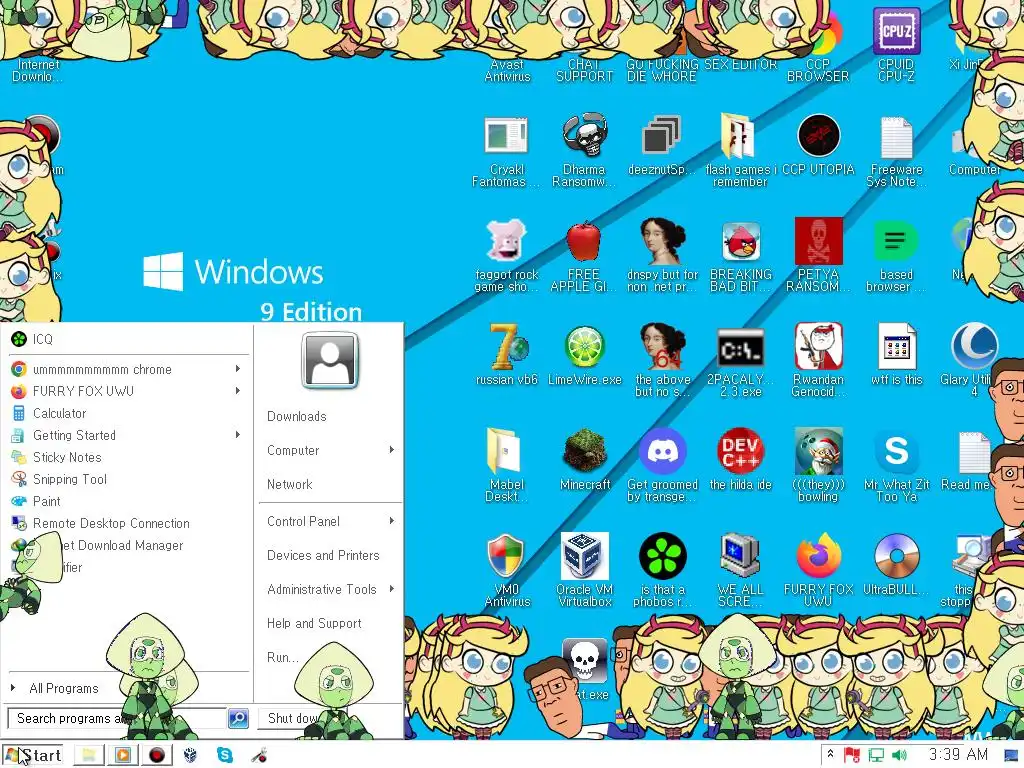The image size is (1024, 768).
Task: Open Remote Desktop Connection from Start menu
Action: [129, 523]
